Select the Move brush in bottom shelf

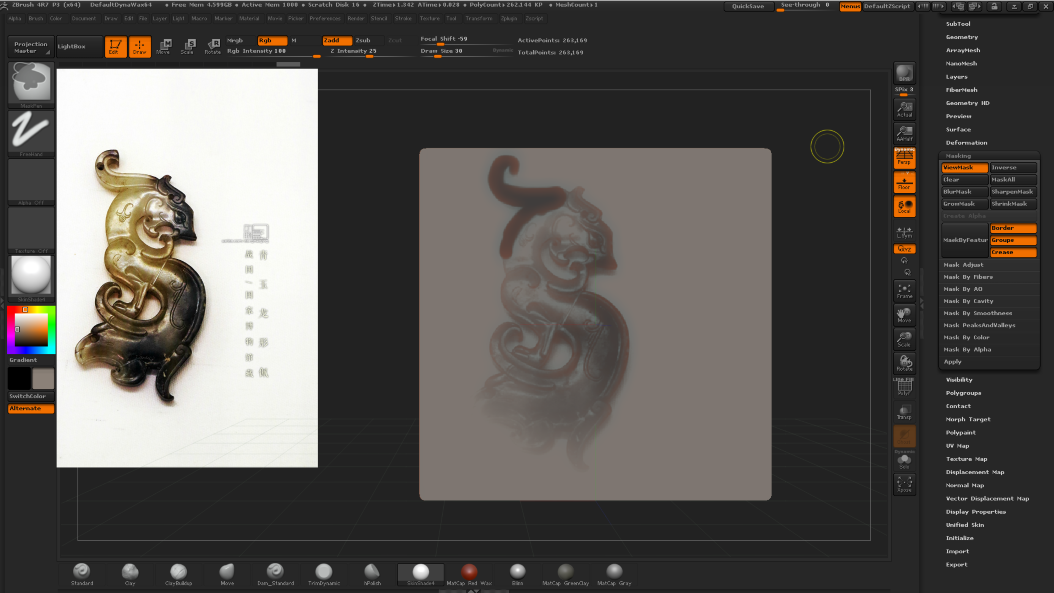(227, 574)
